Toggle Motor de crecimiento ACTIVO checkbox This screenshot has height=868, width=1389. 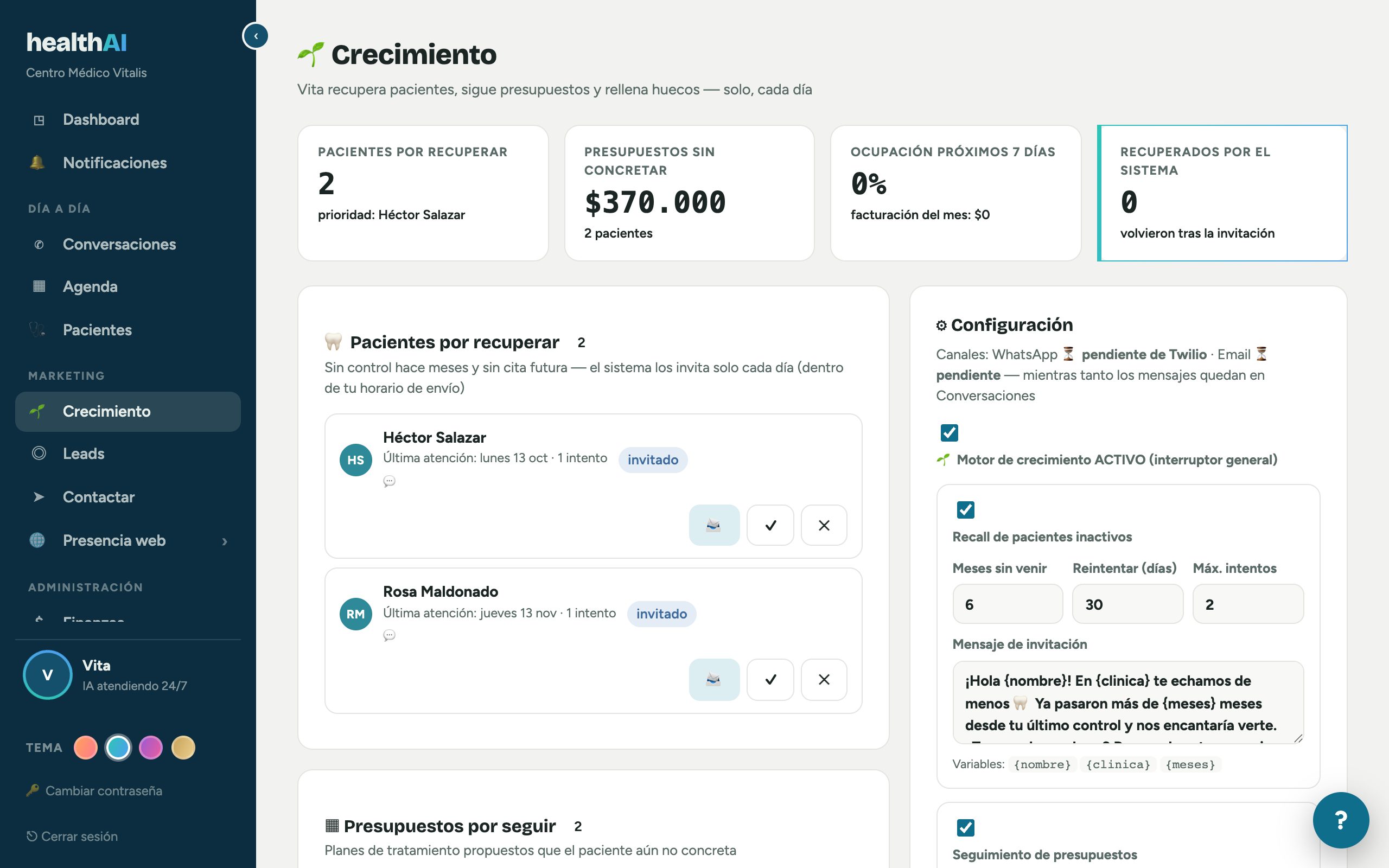[950, 433]
